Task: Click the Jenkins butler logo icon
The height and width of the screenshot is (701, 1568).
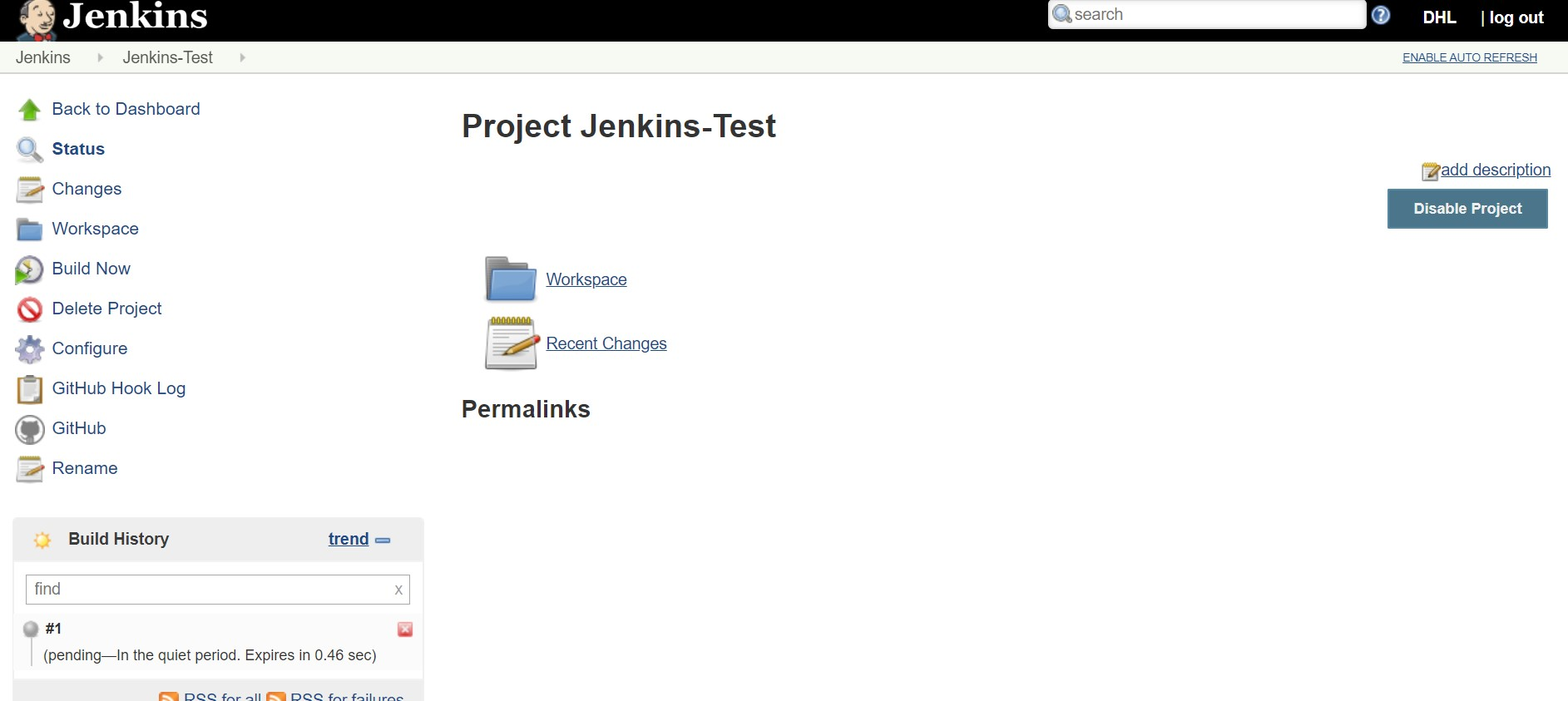Action: 37,20
